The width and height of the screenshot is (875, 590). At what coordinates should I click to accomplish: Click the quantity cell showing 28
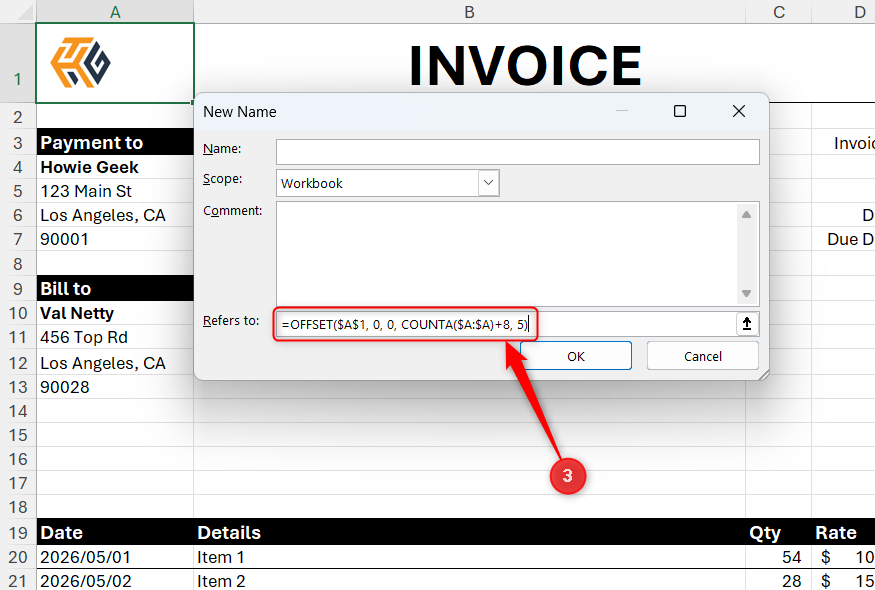778,581
